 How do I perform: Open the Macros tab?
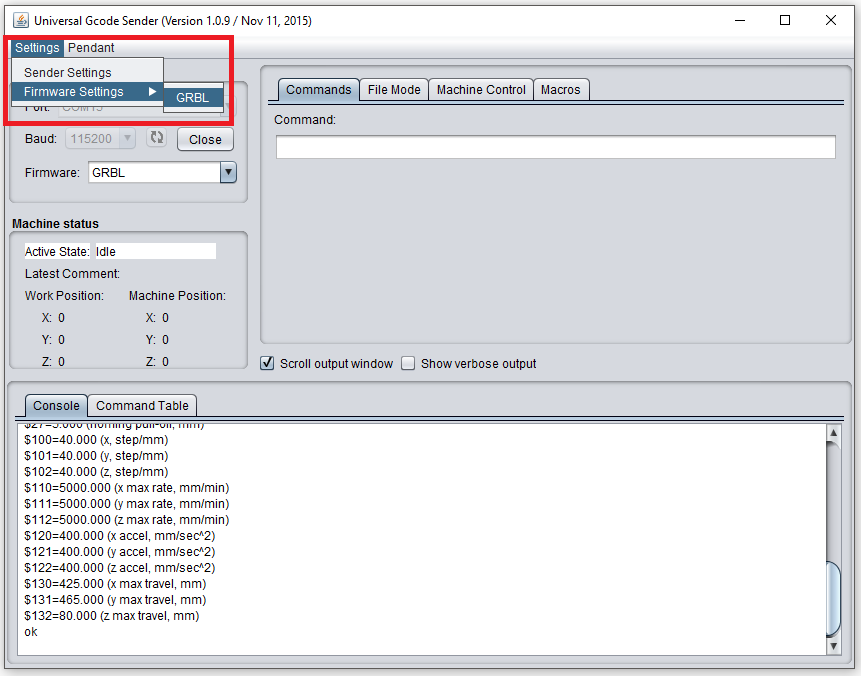pyautogui.click(x=561, y=90)
